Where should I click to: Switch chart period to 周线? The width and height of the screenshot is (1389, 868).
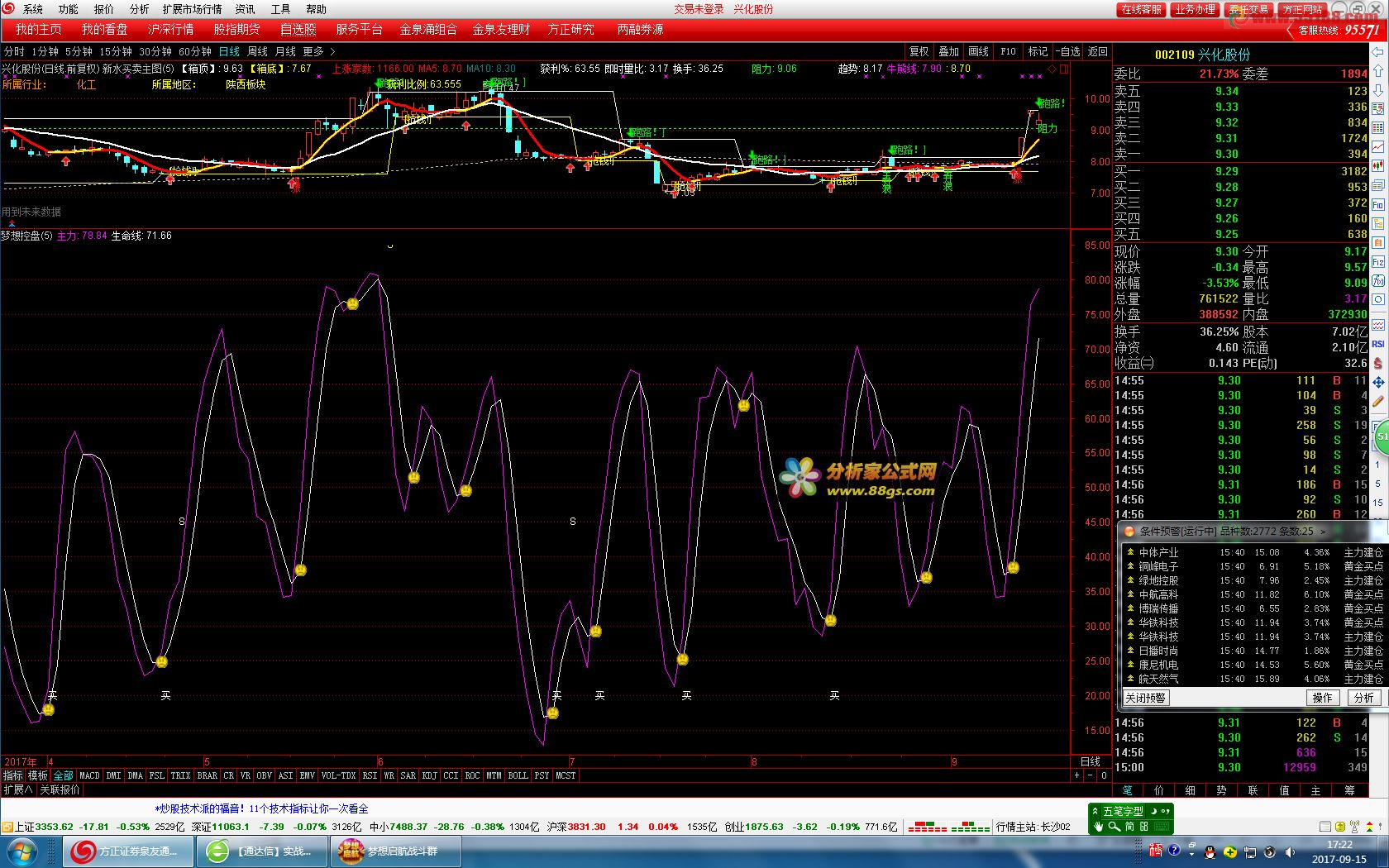(257, 51)
